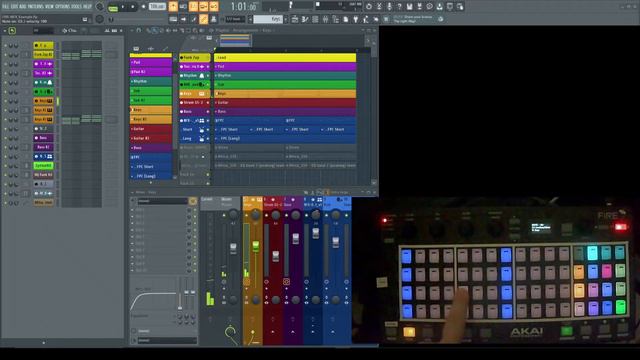Click the Master track volume fader
The width and height of the screenshot is (640, 360).
(x=233, y=249)
